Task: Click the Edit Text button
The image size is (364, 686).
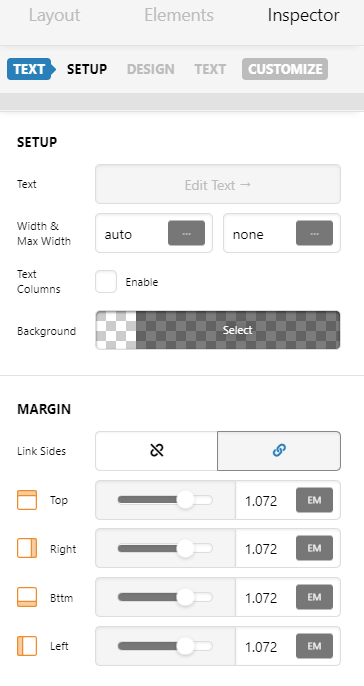Action: [x=218, y=184]
